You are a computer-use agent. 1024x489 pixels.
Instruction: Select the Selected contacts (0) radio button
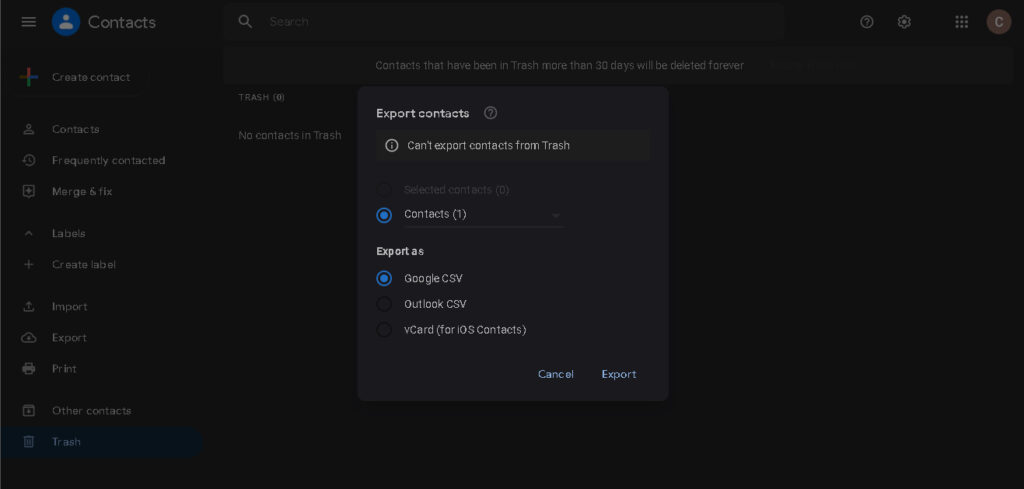coord(384,190)
